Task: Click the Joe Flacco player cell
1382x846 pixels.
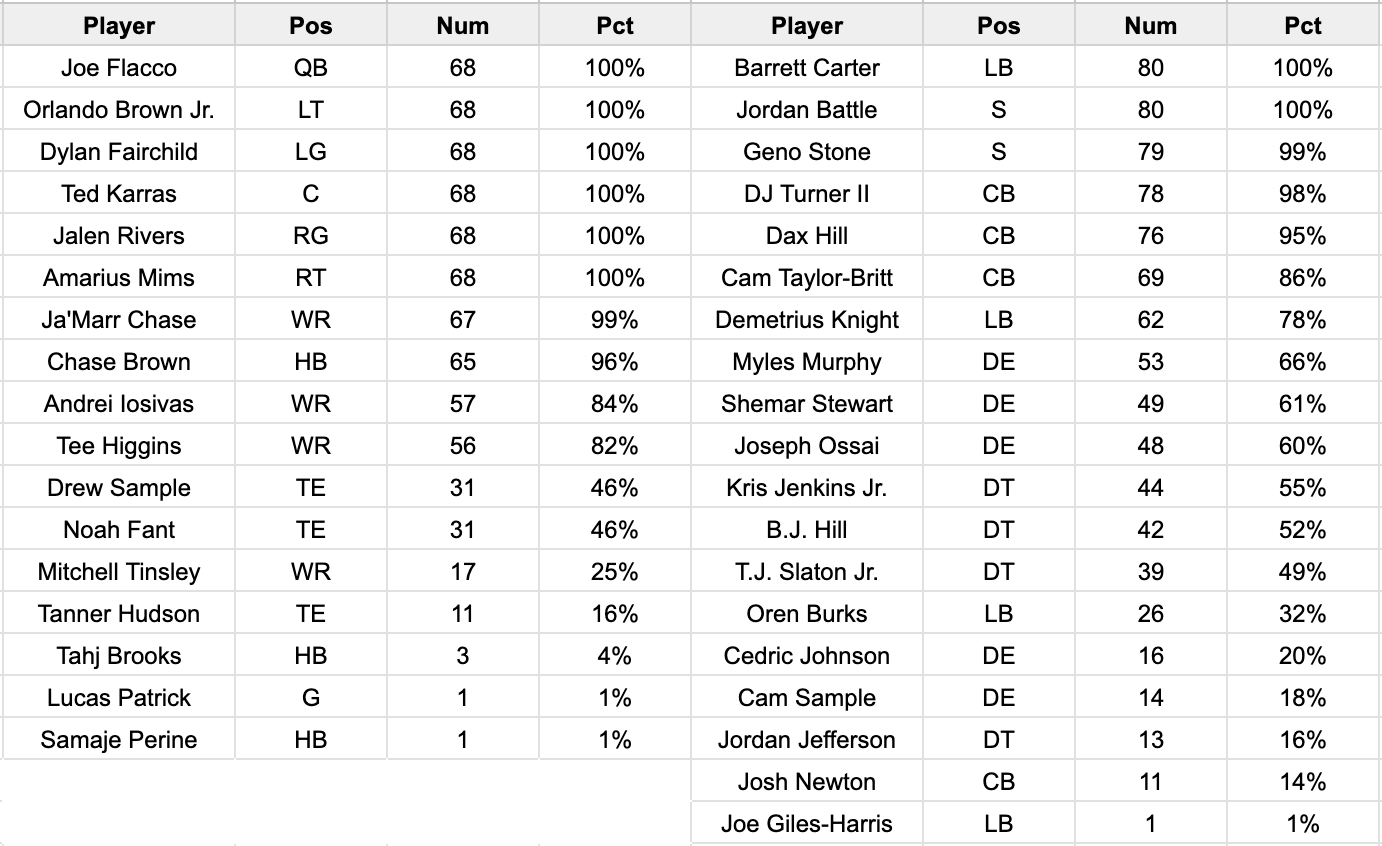Action: point(118,68)
